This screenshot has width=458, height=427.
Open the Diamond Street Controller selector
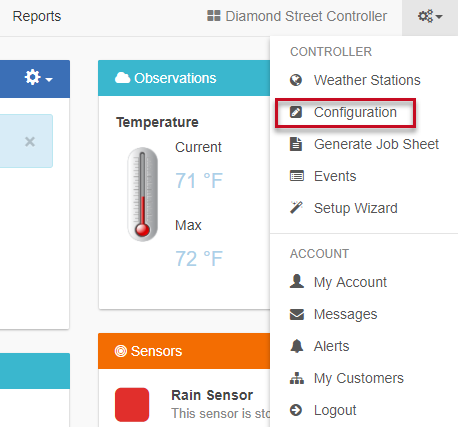pos(297,16)
